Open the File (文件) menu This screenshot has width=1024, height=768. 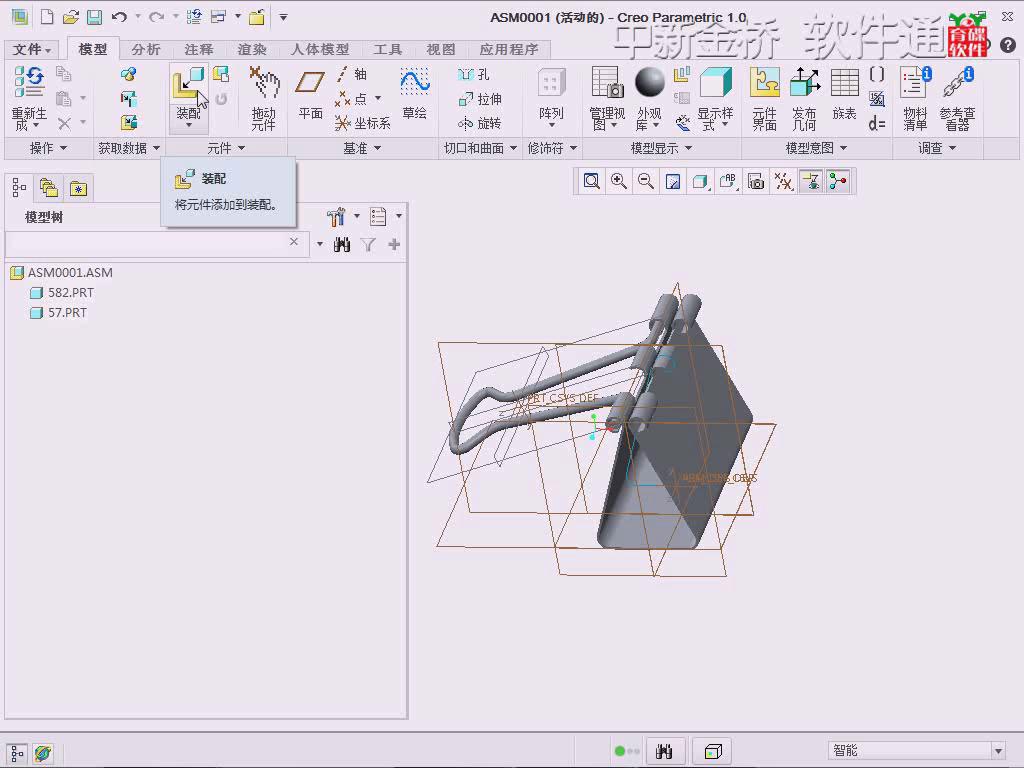coord(31,49)
